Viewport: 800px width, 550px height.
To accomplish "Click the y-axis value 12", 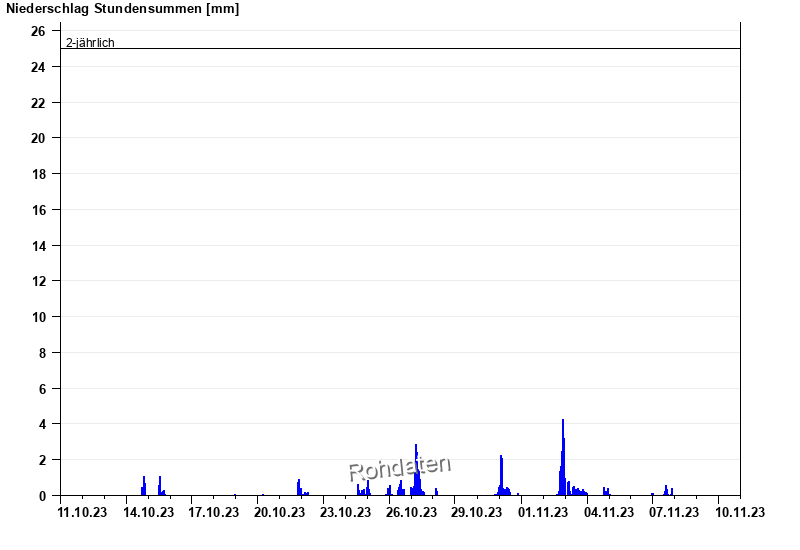I will 38,281.
